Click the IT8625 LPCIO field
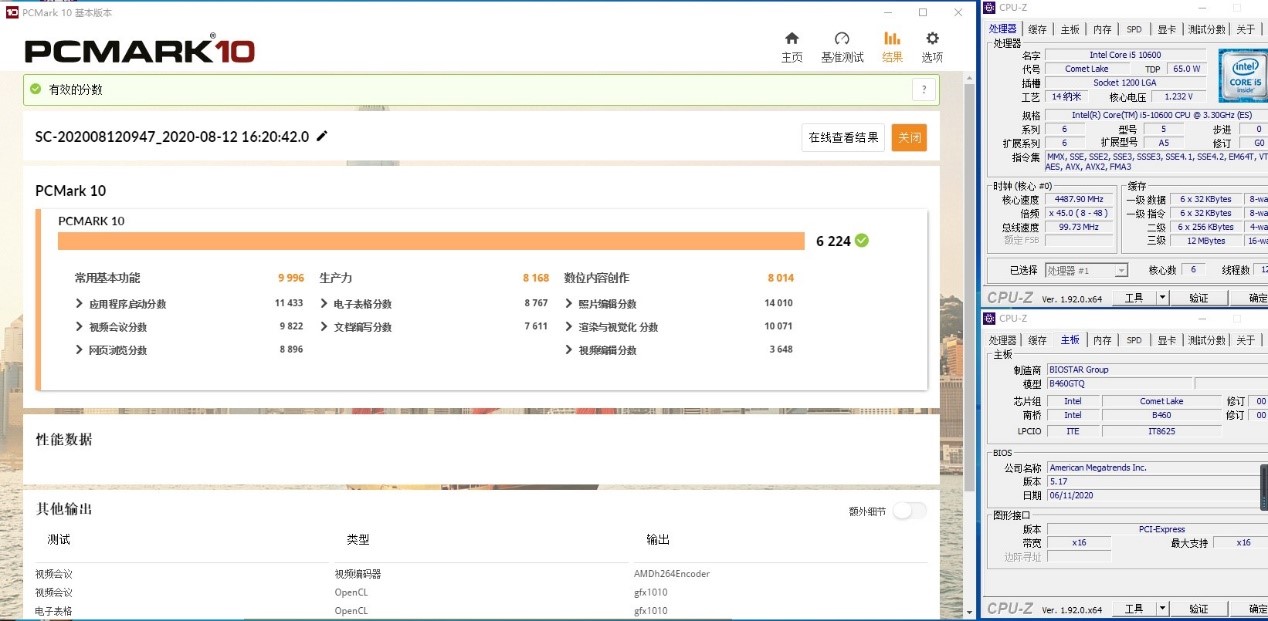The height and width of the screenshot is (621, 1268). [1161, 431]
